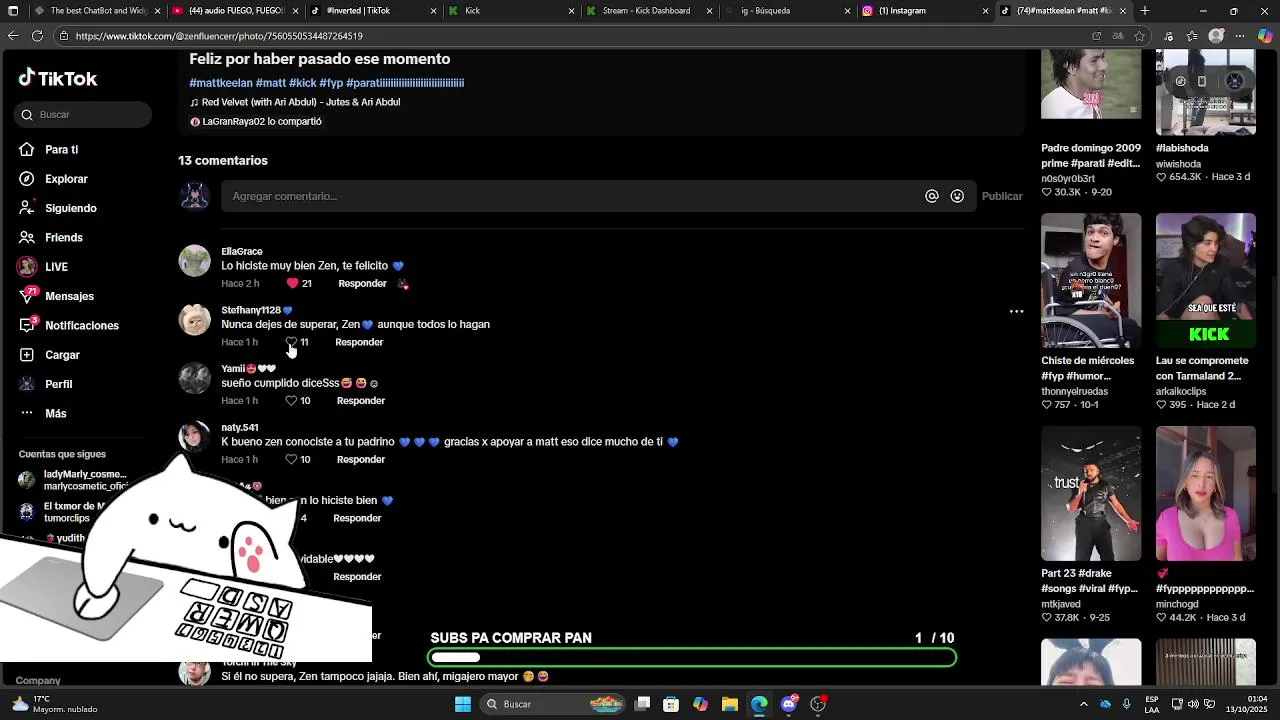Open EllaGrace's profile avatar
1280x720 pixels.
[x=194, y=261]
